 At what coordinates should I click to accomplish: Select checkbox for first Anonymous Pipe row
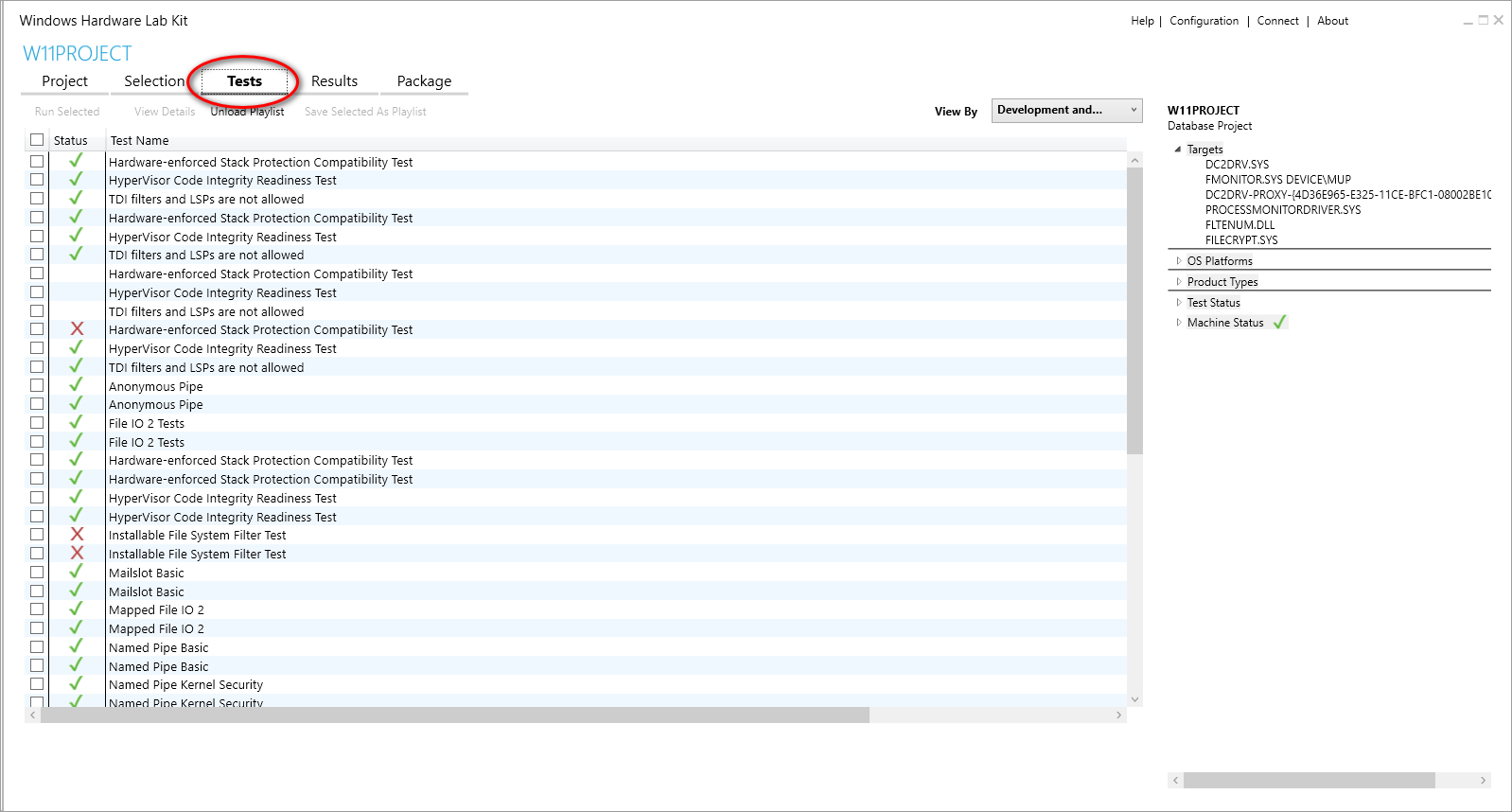tap(37, 385)
